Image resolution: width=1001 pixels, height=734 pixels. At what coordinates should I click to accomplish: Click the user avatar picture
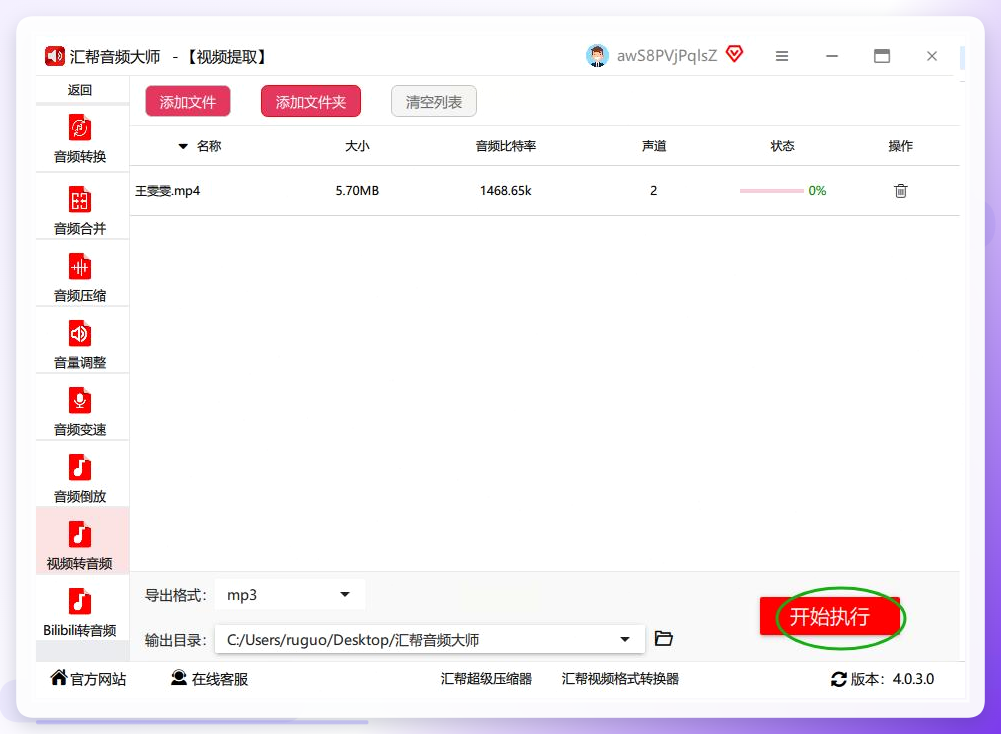pos(597,56)
